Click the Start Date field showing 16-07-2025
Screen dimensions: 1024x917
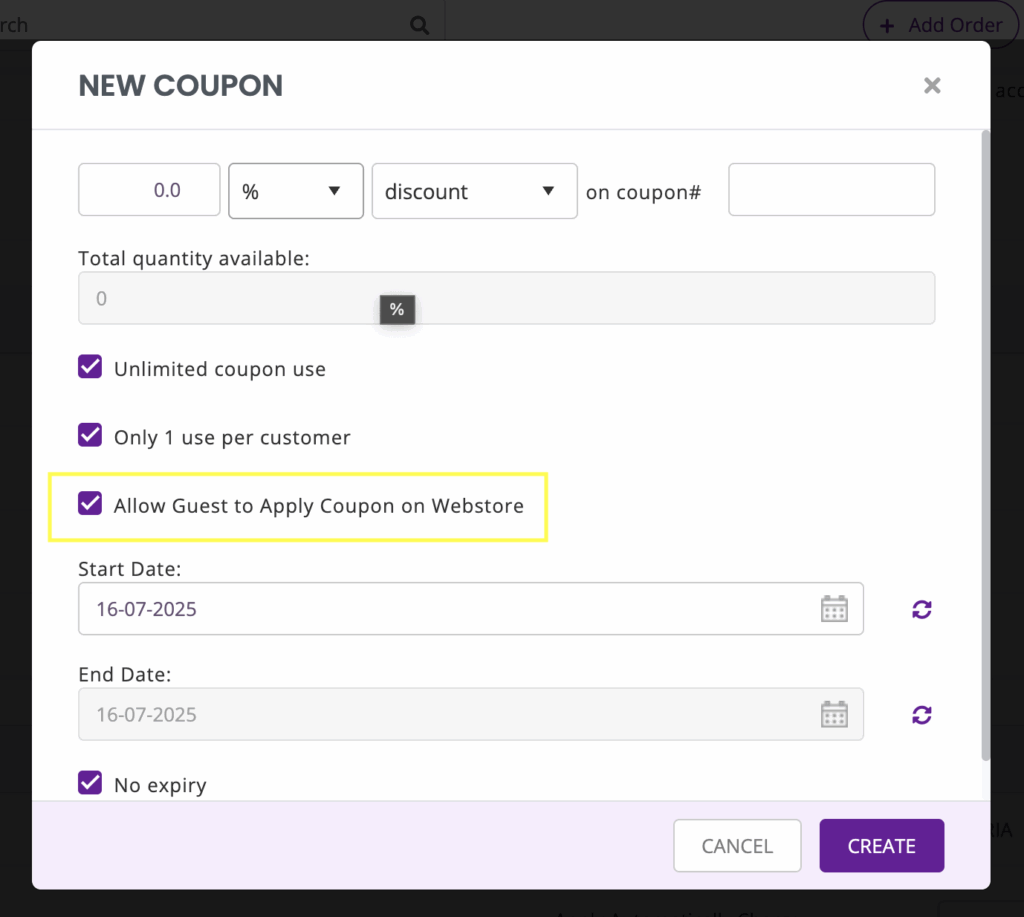(471, 609)
